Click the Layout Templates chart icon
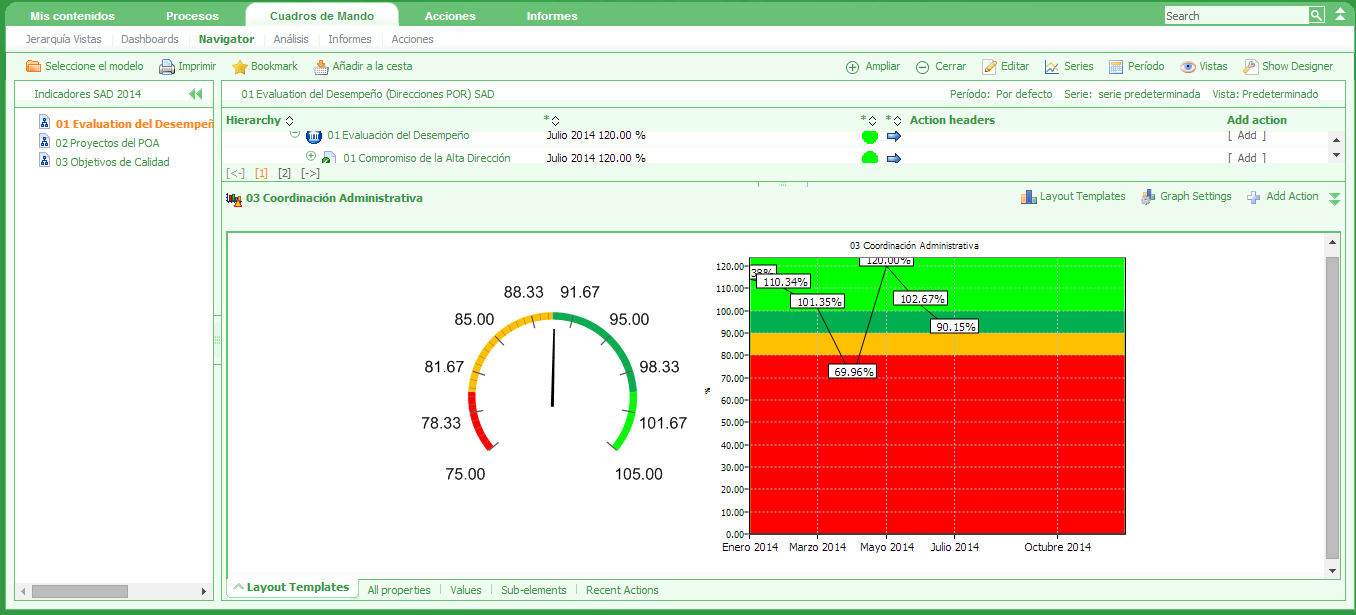 (1028, 197)
